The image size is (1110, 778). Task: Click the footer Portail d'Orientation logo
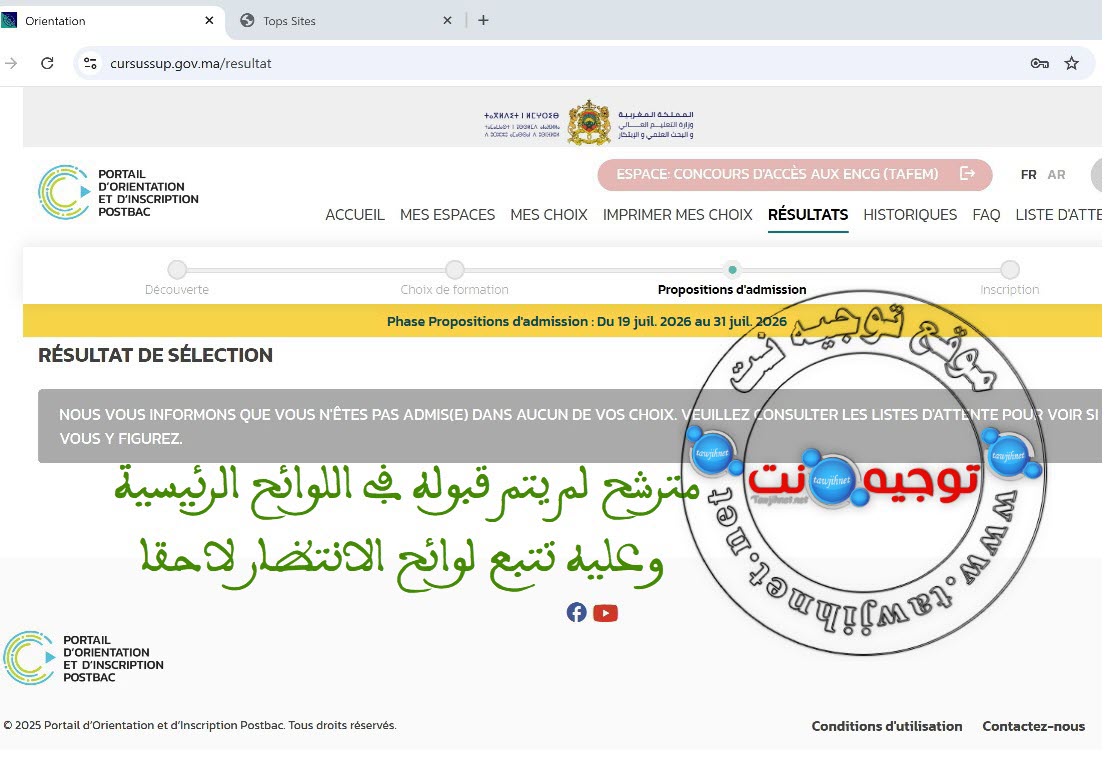(x=84, y=658)
